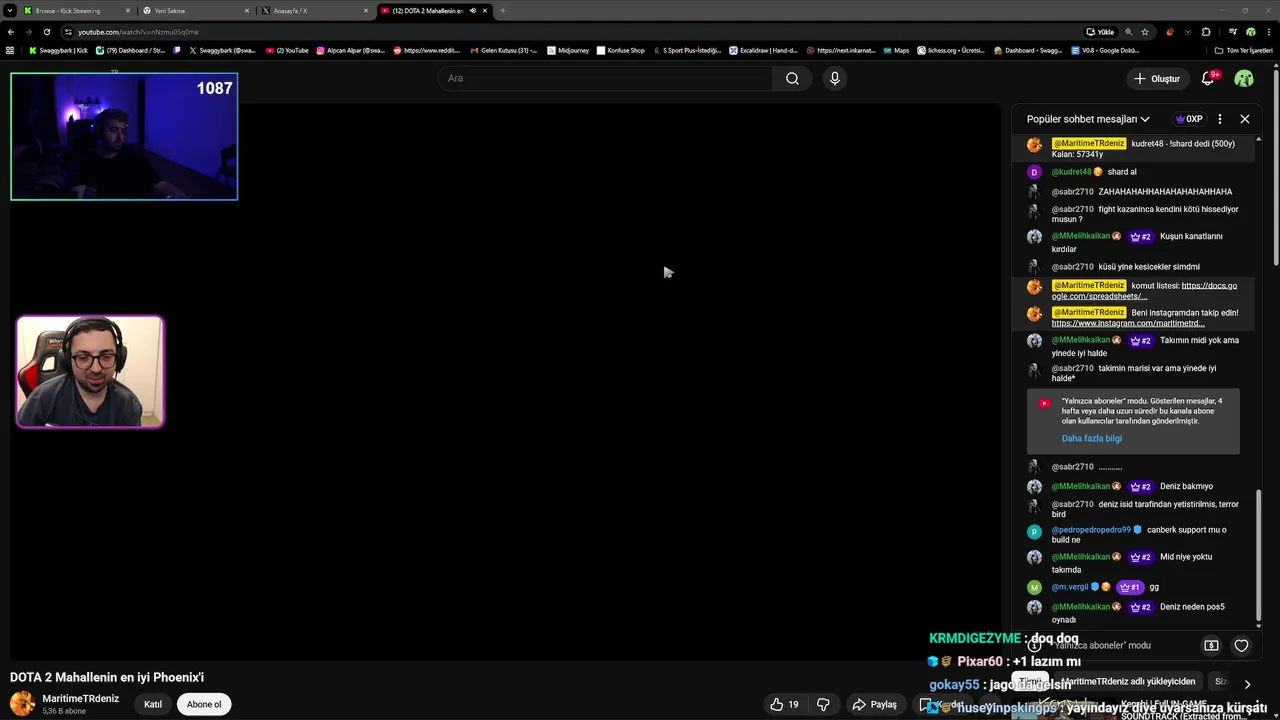The image size is (1280, 720).
Task: Open the (79) Dashboard bookmark
Action: pyautogui.click(x=130, y=50)
